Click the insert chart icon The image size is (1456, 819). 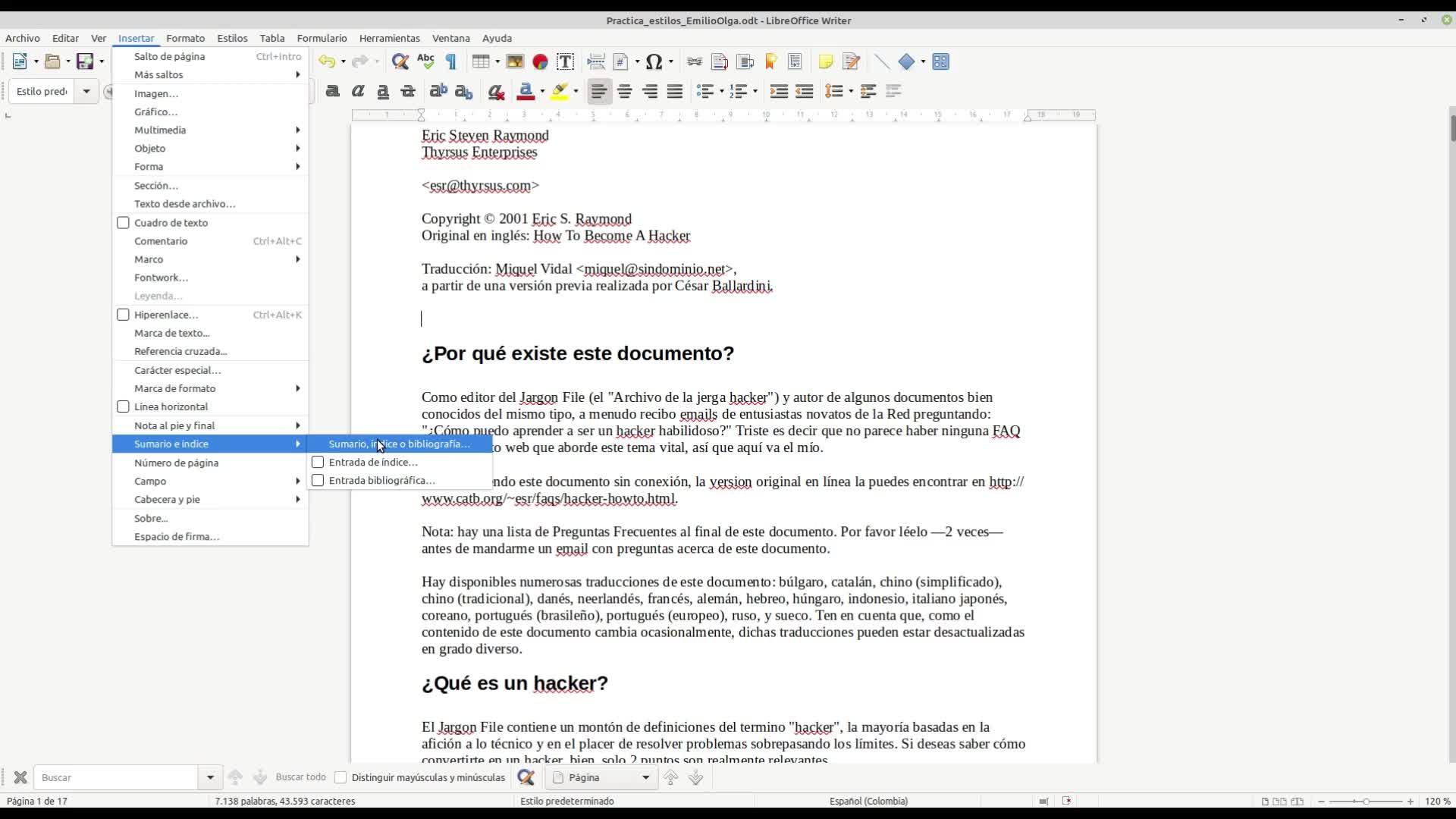(540, 62)
